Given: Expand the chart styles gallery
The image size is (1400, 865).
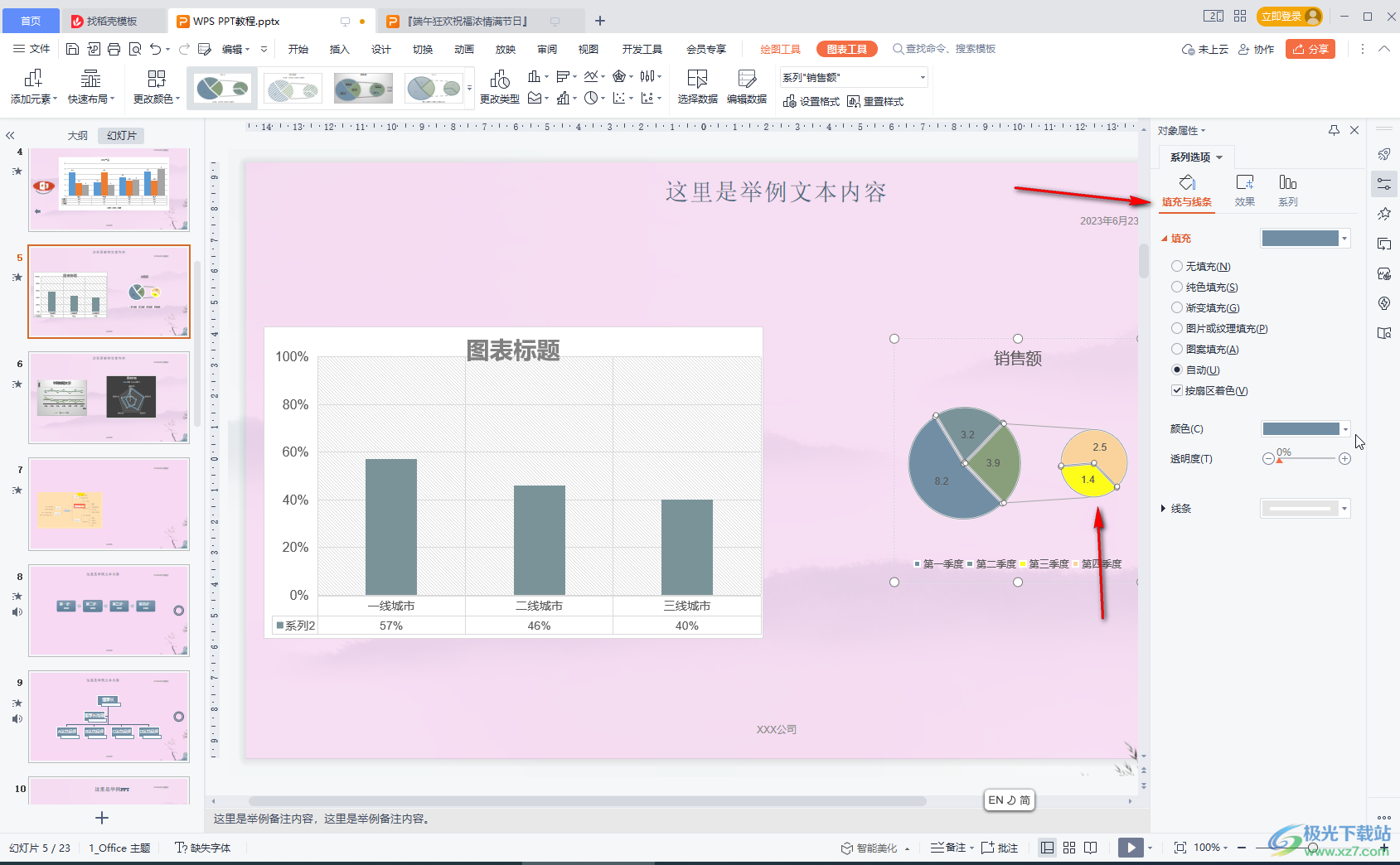Looking at the screenshot, I should (x=469, y=88).
